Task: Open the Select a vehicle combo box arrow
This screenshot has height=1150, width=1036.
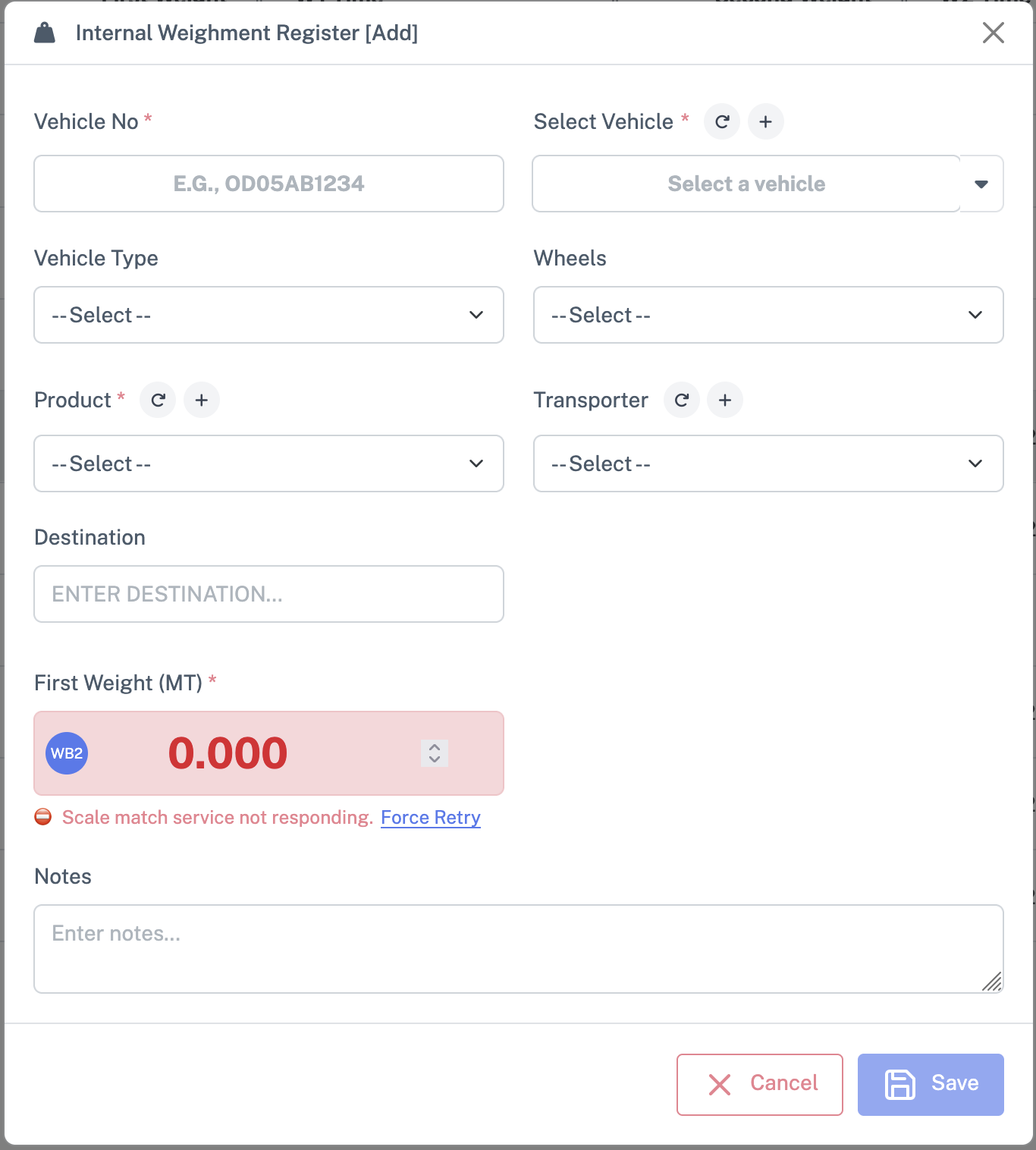Action: [x=981, y=184]
